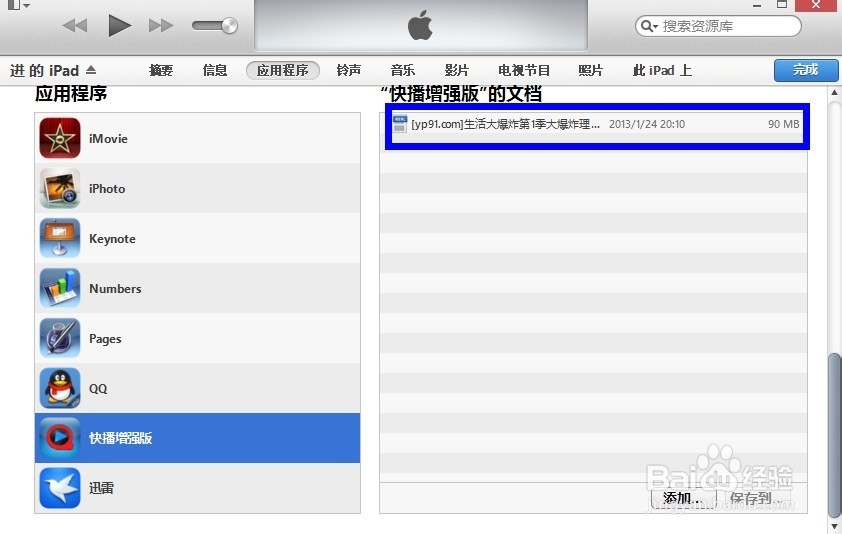The height and width of the screenshot is (534, 842).
Task: Select the 应用程序 tab
Action: 283,70
